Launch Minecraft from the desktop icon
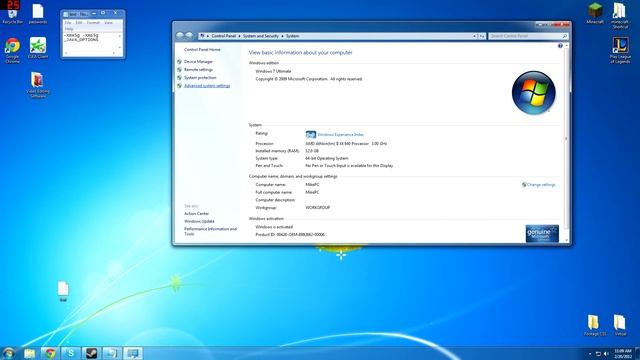The height and width of the screenshot is (360, 640). pyautogui.click(x=595, y=13)
